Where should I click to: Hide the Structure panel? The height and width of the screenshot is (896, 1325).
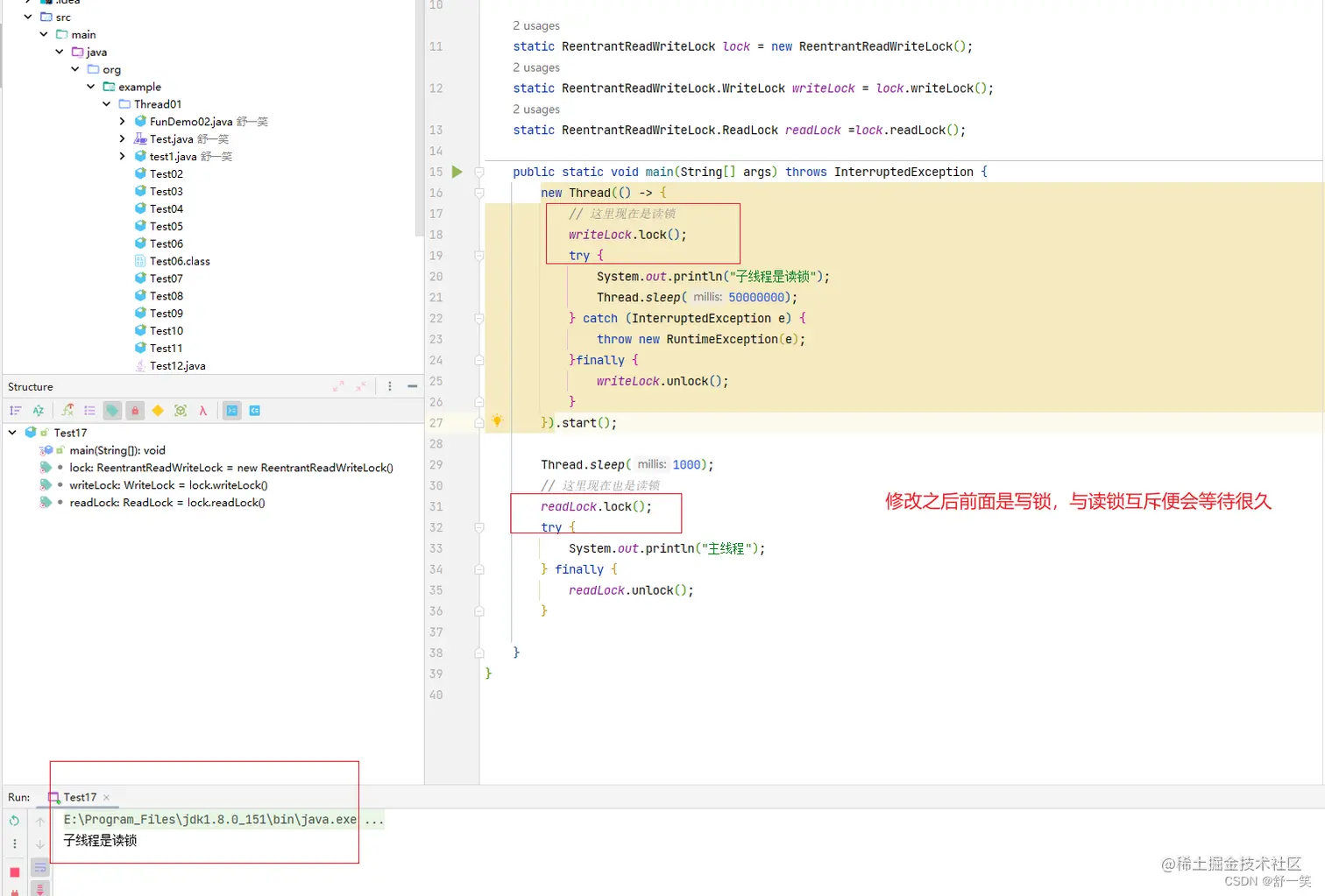(x=412, y=386)
